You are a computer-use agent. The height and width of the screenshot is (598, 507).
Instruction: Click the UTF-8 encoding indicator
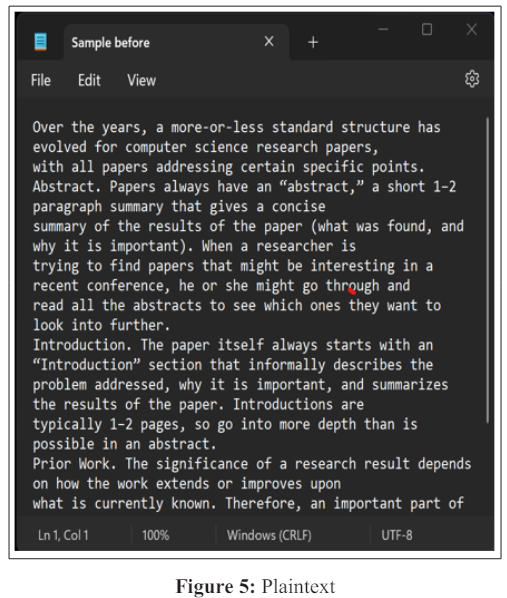397,535
